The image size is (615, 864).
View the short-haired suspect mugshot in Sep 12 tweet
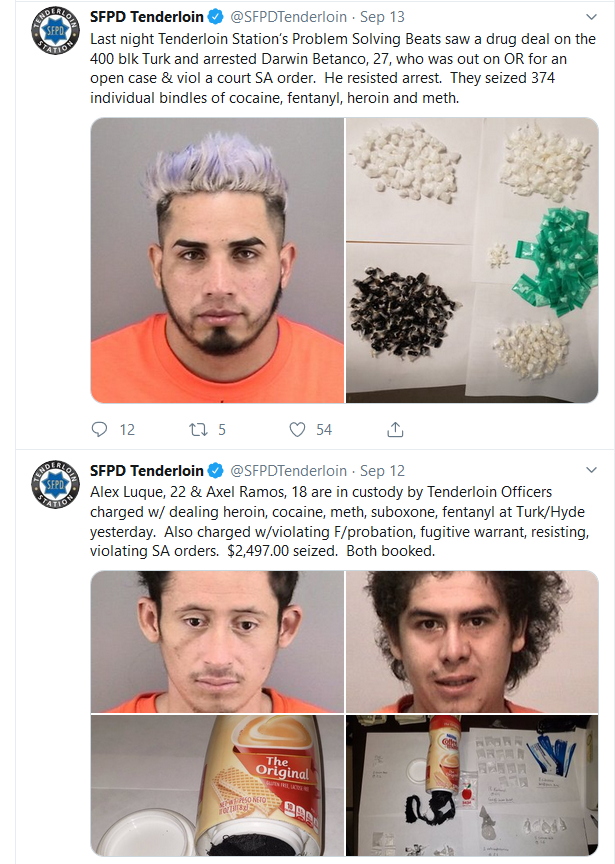tap(218, 642)
